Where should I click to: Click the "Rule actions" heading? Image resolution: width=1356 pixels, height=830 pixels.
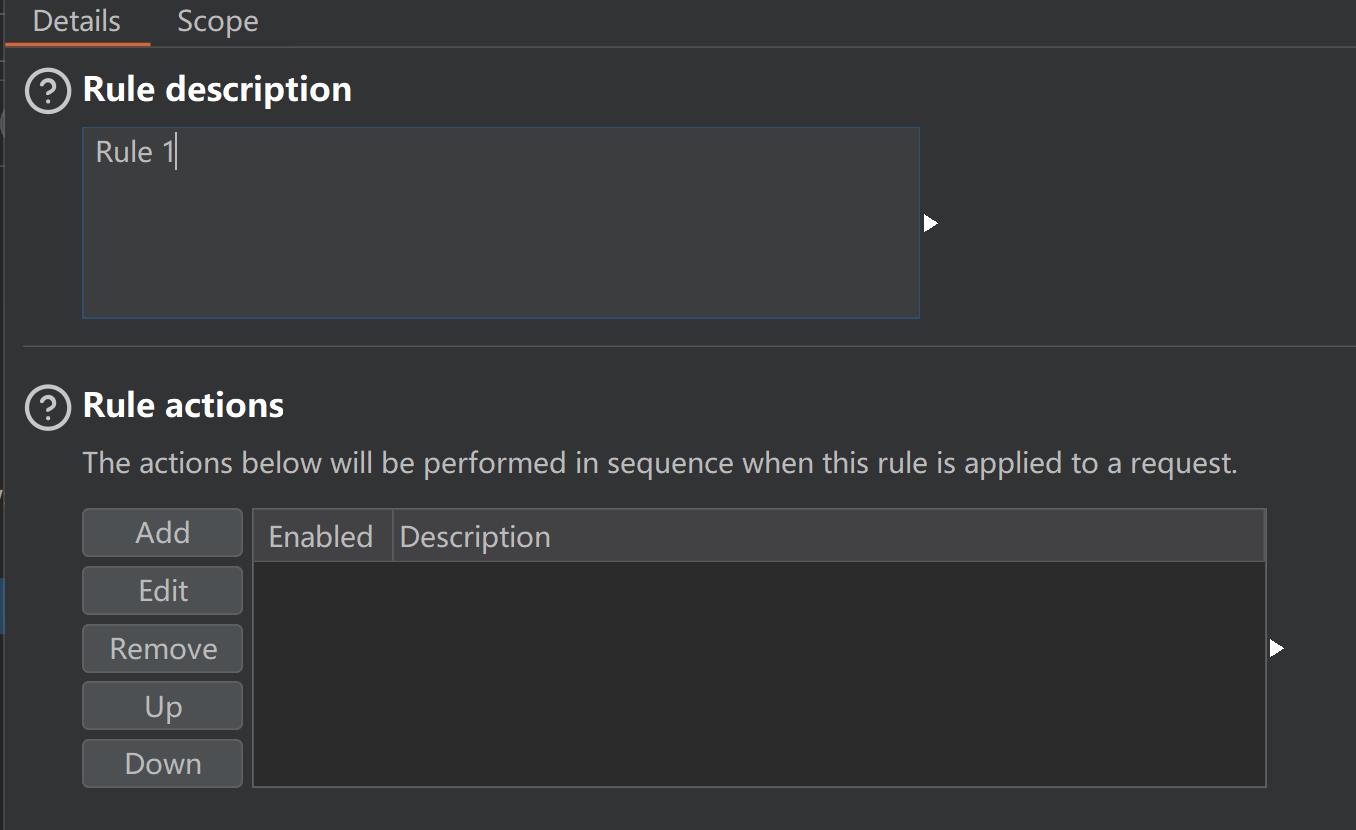[x=183, y=406]
